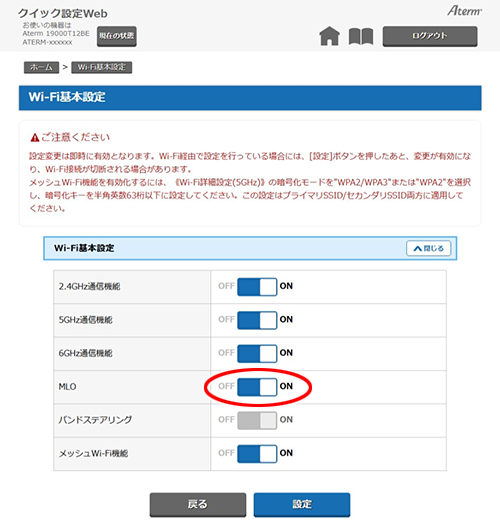Open the 現在の状態 status button

coord(117,36)
